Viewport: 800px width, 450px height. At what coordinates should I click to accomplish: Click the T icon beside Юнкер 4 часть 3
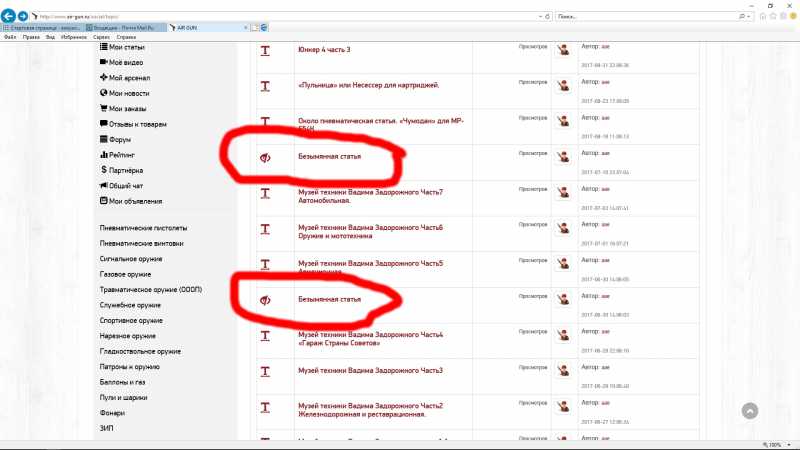click(265, 51)
